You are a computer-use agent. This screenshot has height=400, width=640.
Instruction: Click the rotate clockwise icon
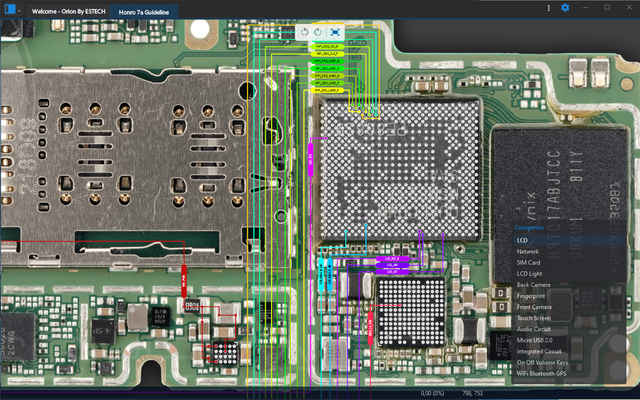tap(319, 32)
